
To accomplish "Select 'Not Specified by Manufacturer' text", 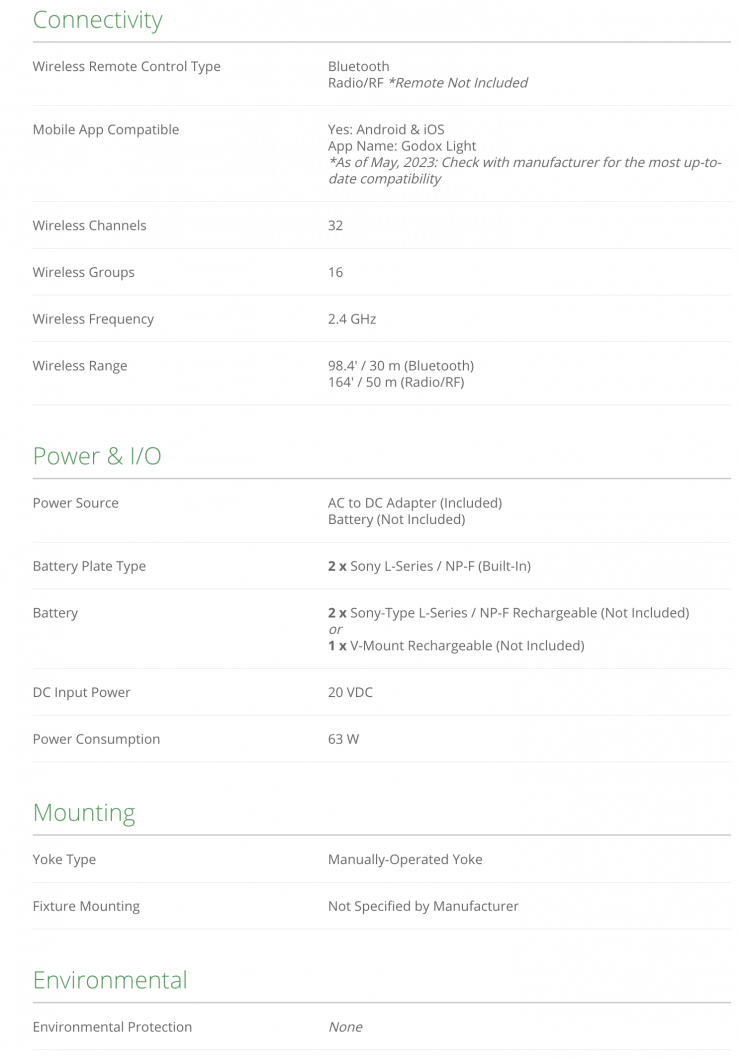I will (x=423, y=906).
